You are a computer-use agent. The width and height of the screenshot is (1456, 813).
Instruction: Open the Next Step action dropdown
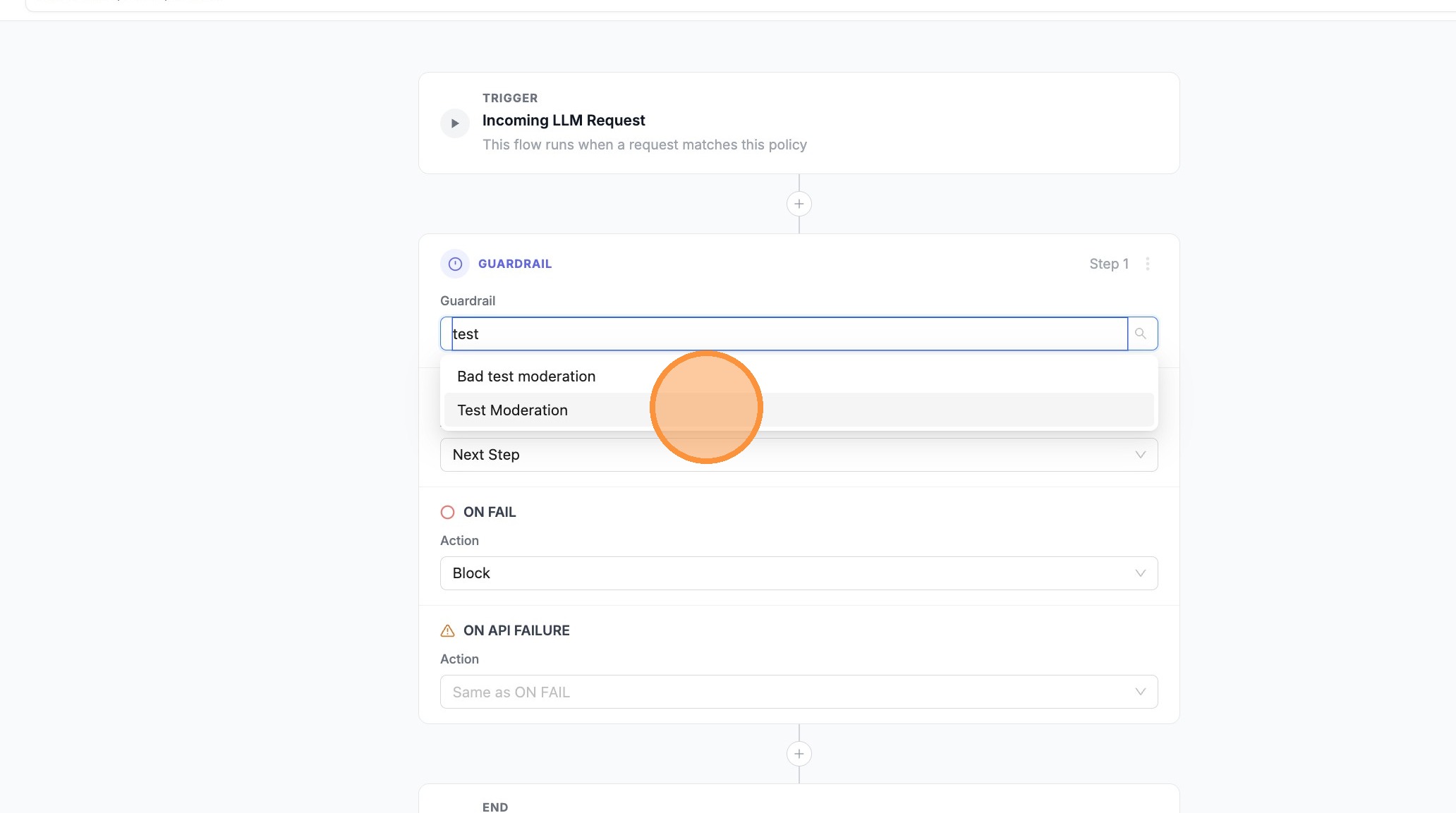point(798,455)
